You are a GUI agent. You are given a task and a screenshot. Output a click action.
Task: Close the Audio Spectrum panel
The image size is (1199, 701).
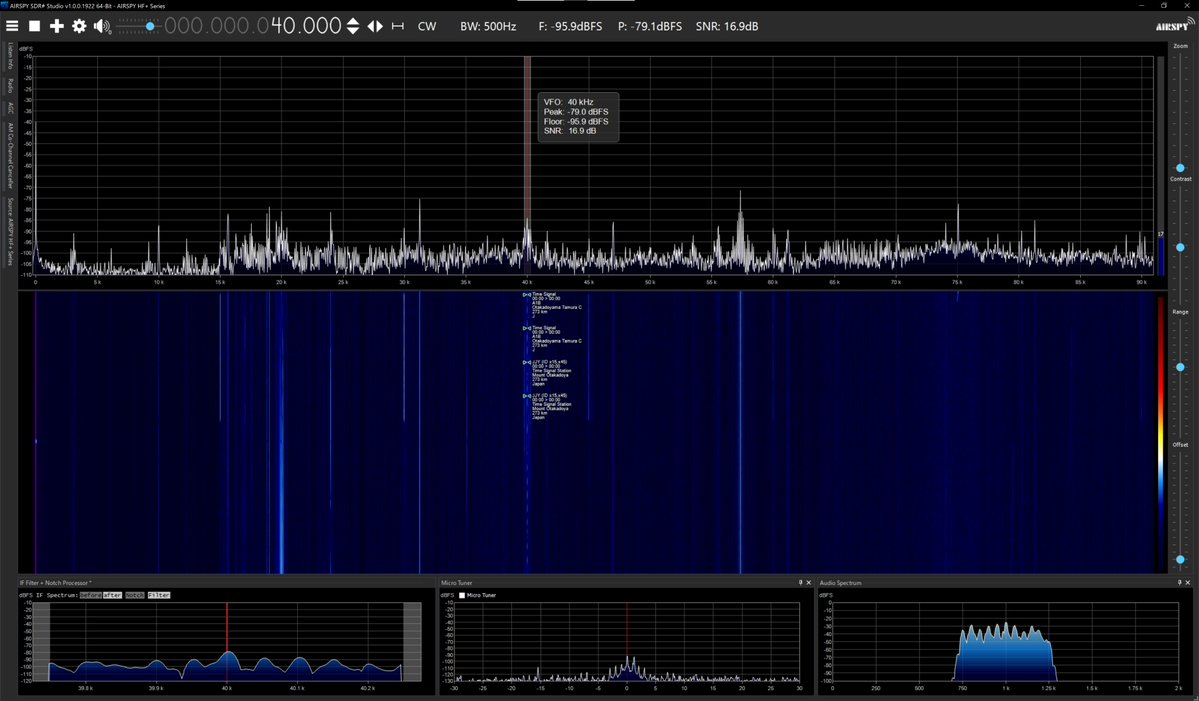1188,583
